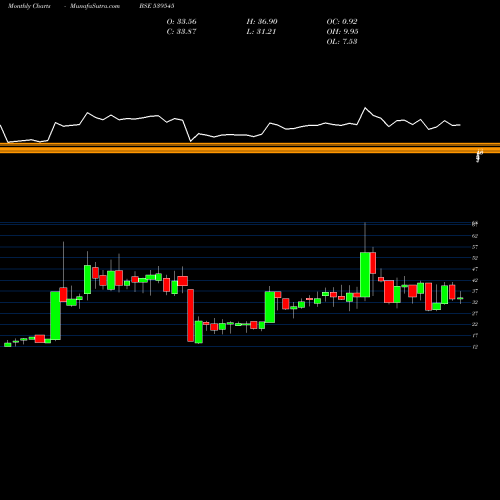
Task: Click the 12 price axis label
Action: (x=475, y=347)
